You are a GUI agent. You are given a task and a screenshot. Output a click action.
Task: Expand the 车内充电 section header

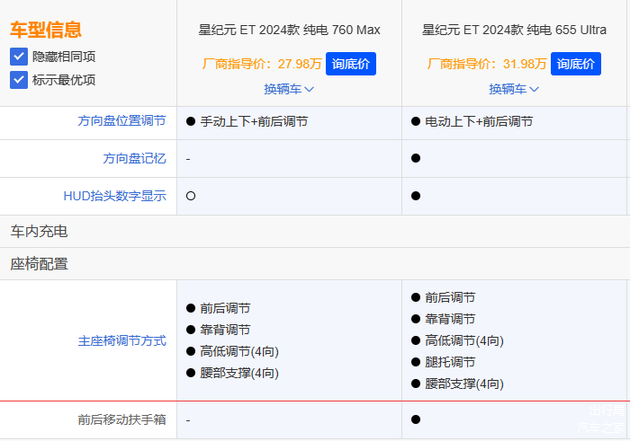(39, 231)
